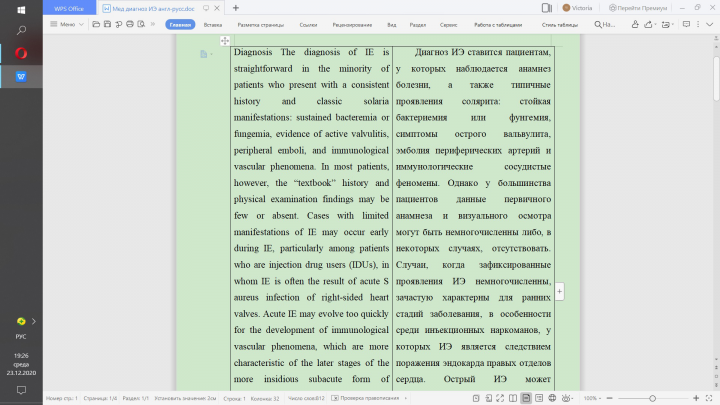Viewport: 720px width, 405px height.
Task: Open the WPS Office home tab
Action: tap(69, 8)
